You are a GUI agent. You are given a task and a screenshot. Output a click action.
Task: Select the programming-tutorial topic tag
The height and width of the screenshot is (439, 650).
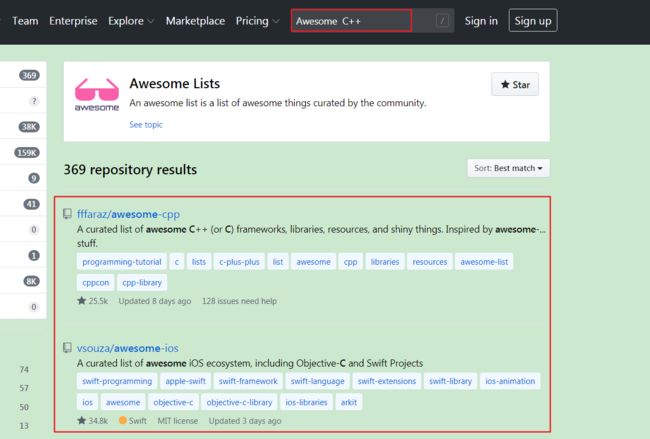121,262
